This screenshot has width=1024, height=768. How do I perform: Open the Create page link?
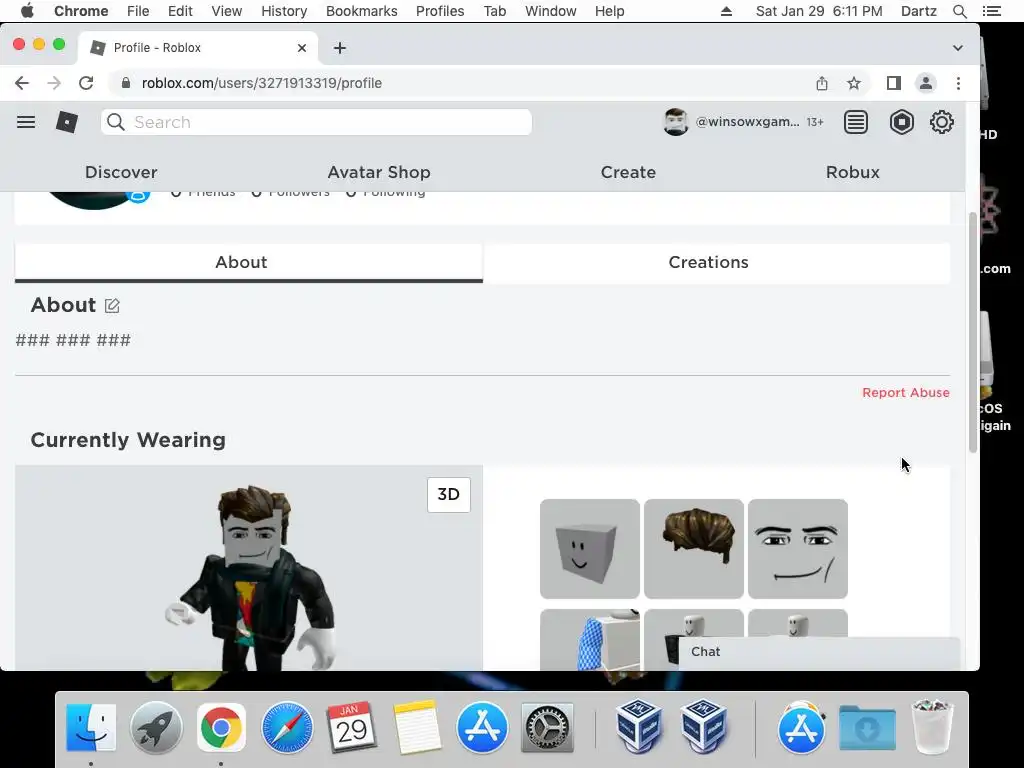628,172
